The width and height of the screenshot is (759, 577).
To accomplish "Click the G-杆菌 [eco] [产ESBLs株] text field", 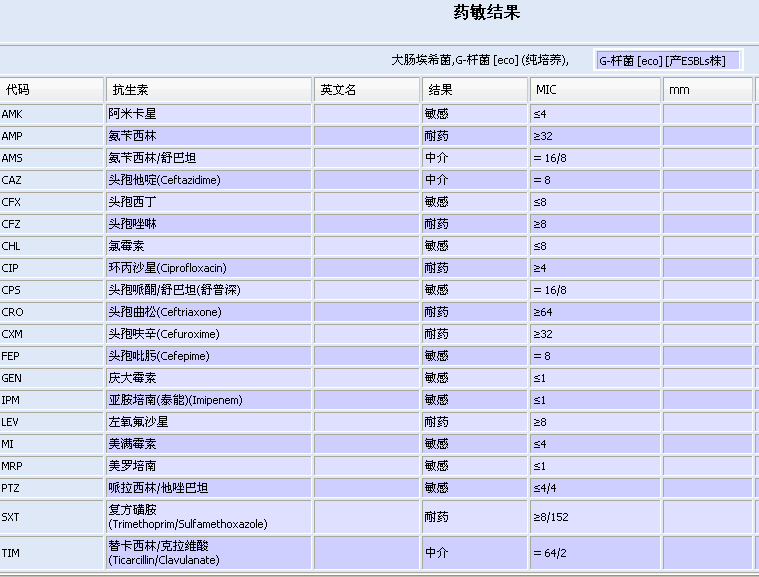I will click(668, 60).
